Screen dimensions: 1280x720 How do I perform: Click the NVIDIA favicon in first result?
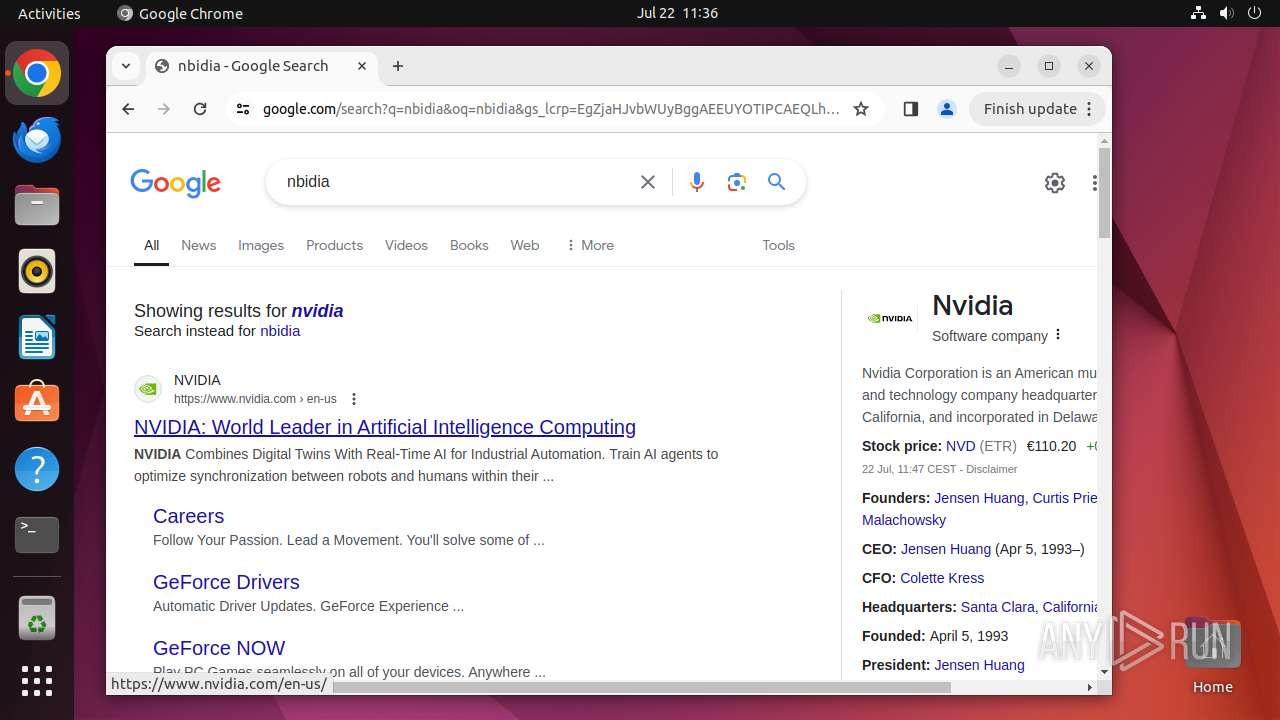pyautogui.click(x=148, y=389)
